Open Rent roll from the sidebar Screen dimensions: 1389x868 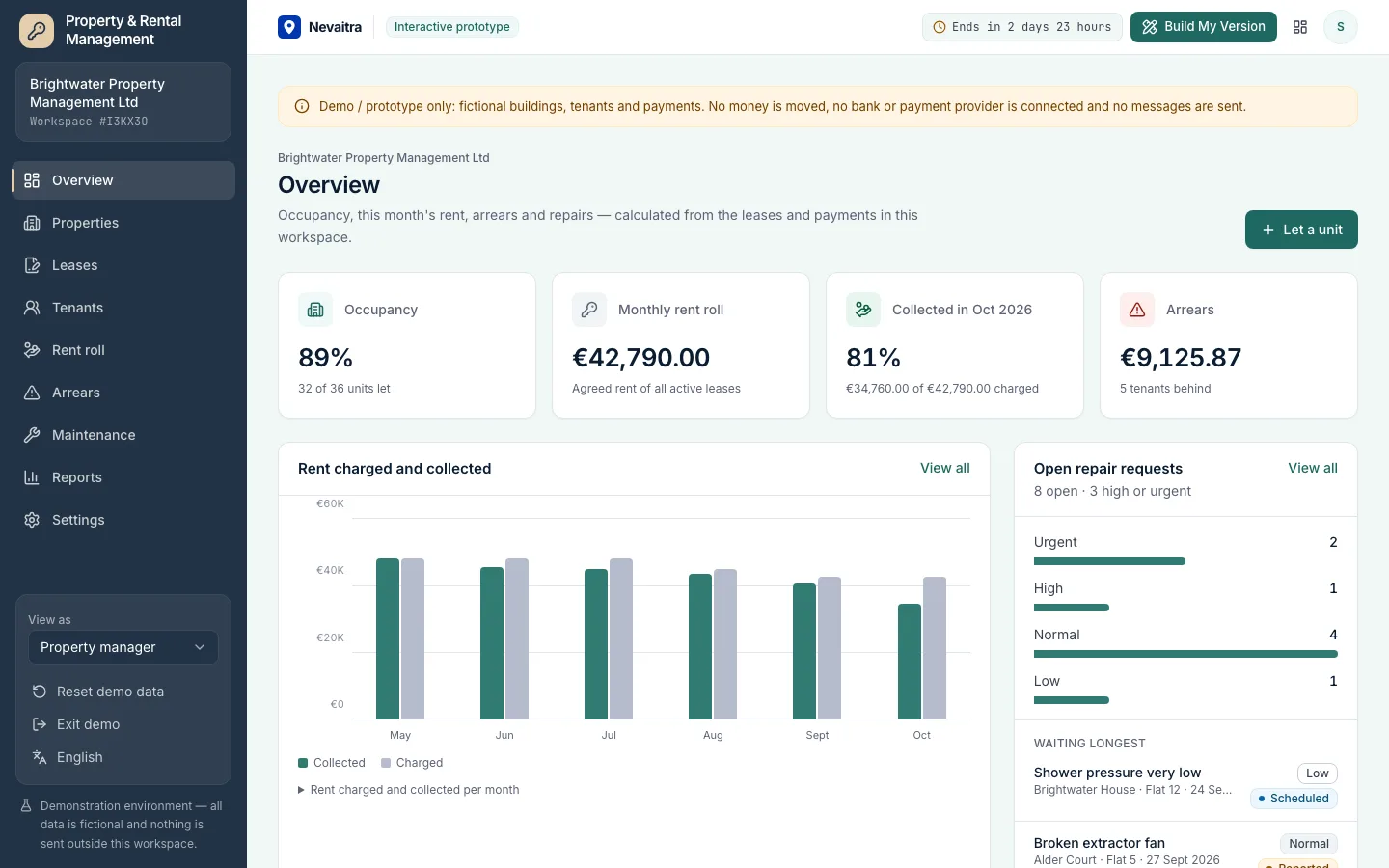[x=123, y=350]
